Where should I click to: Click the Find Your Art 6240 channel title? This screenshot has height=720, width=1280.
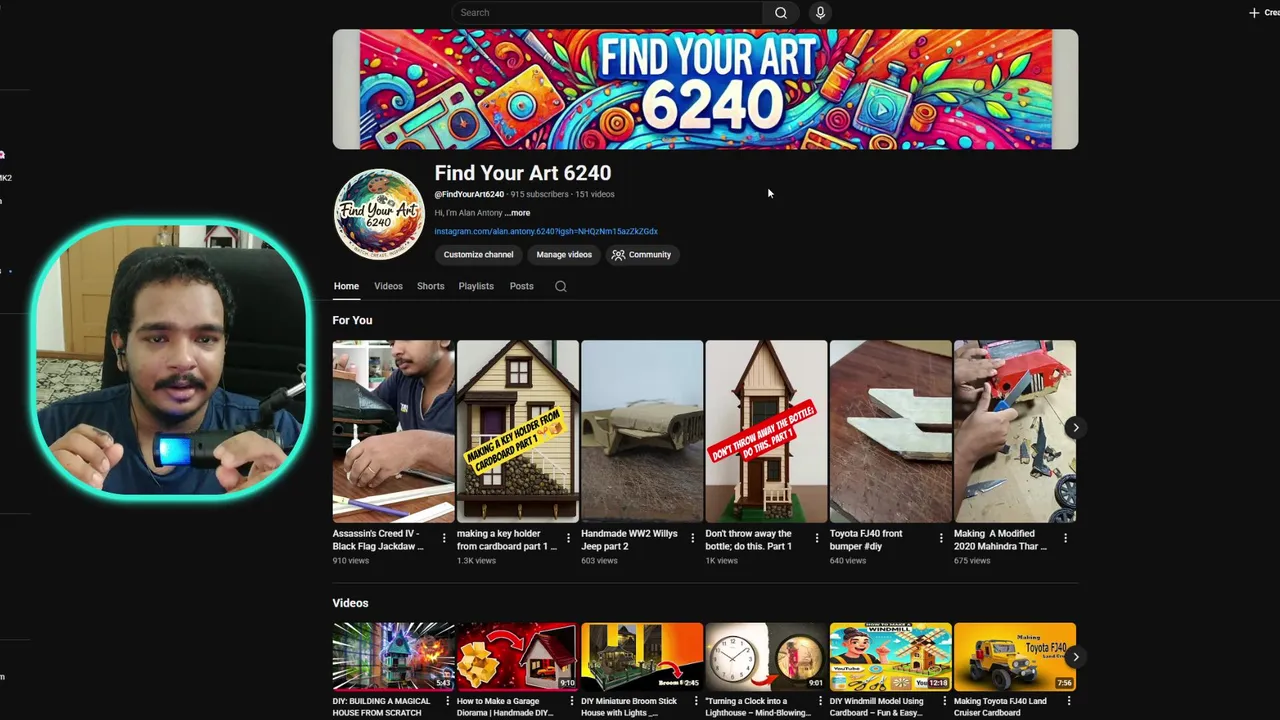tap(522, 173)
